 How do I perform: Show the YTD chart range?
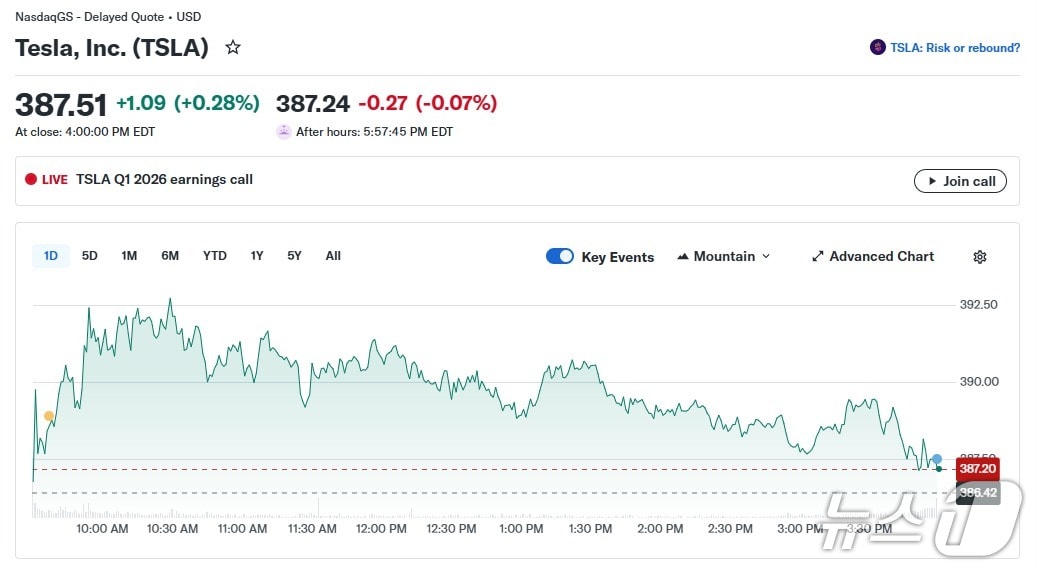tap(215, 256)
